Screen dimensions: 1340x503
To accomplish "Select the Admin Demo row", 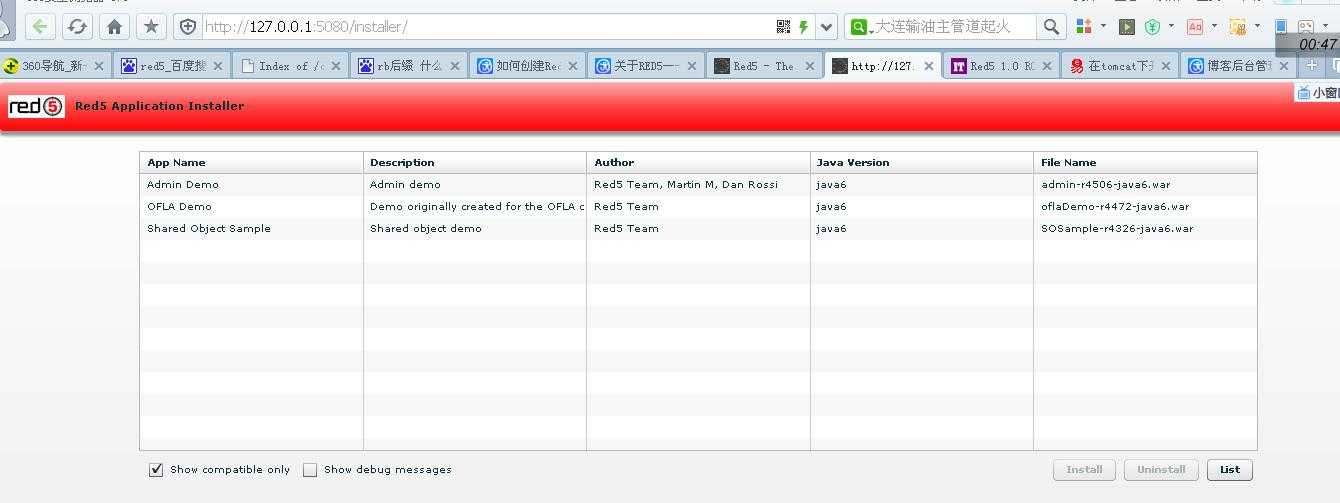I will click(698, 184).
